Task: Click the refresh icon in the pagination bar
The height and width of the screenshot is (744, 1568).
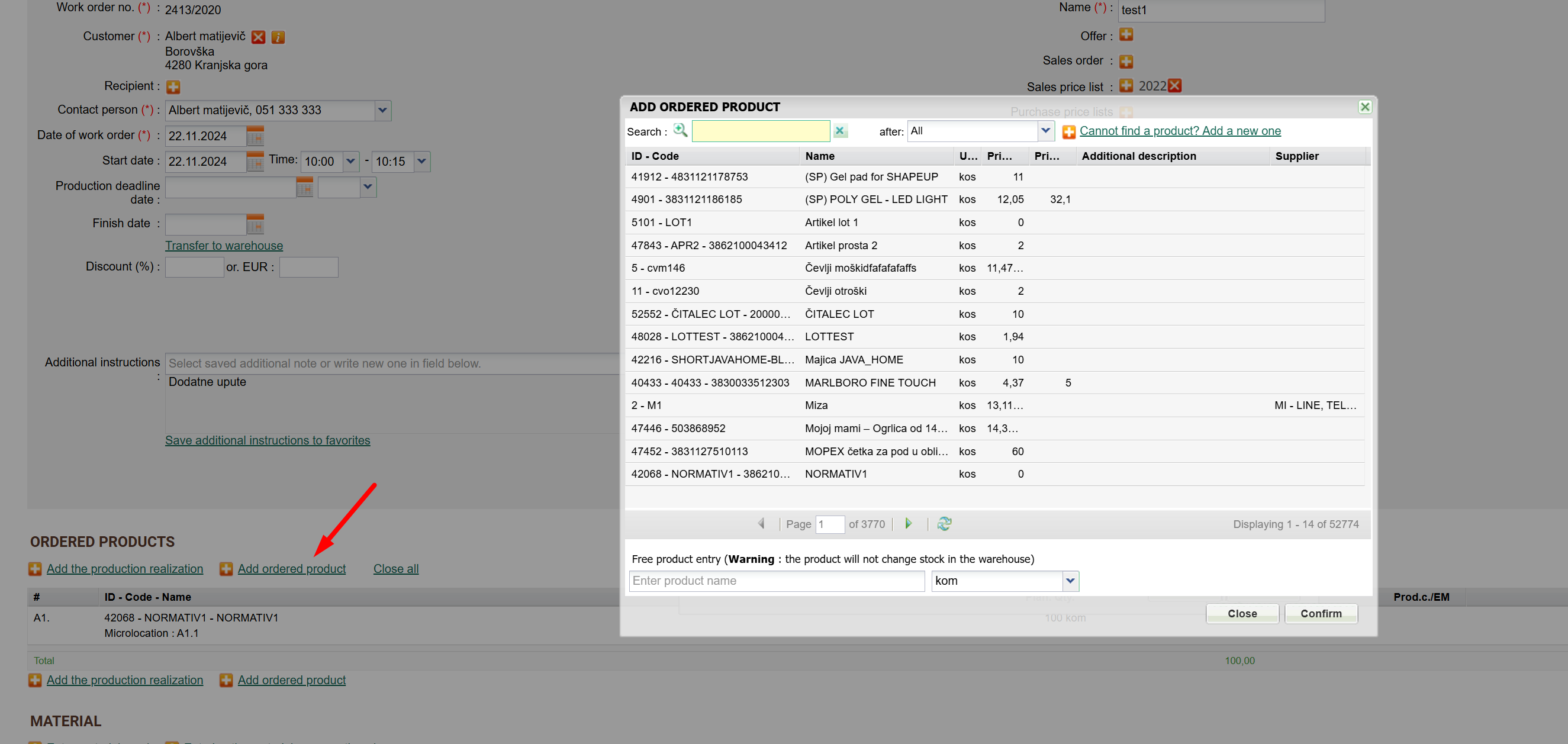Action: tap(944, 524)
